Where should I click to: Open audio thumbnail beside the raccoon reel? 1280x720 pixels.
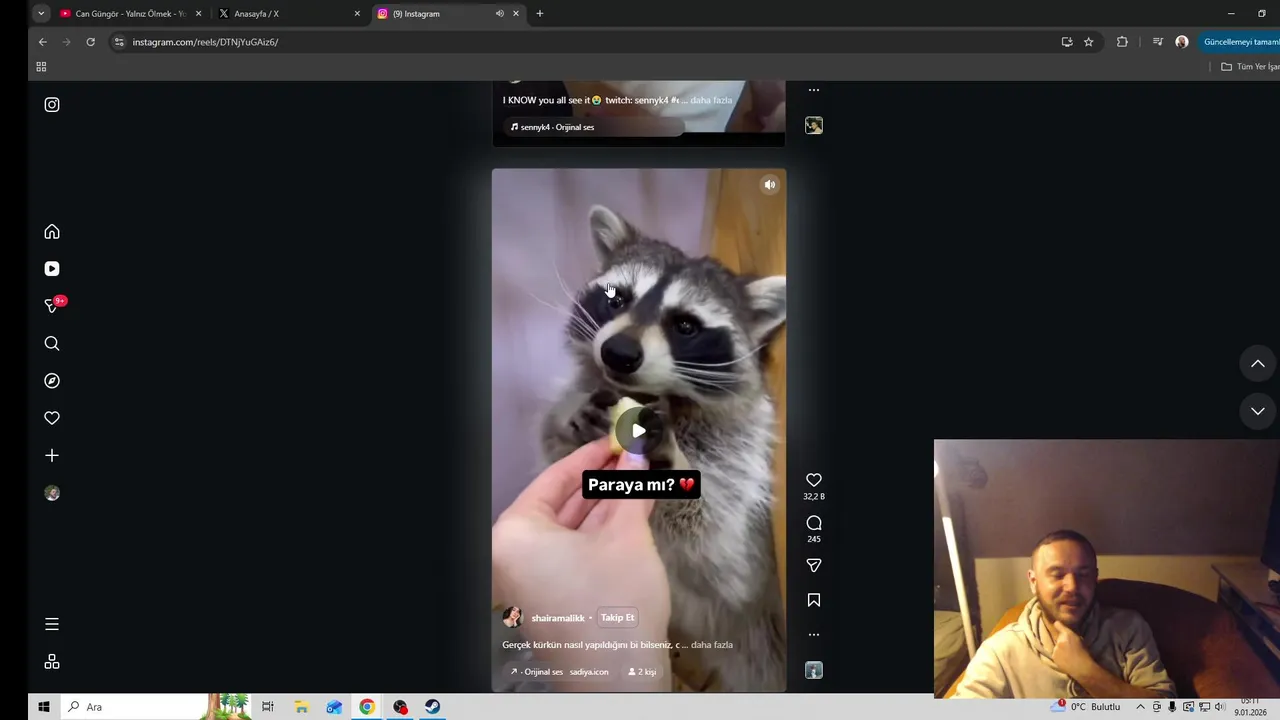[814, 671]
